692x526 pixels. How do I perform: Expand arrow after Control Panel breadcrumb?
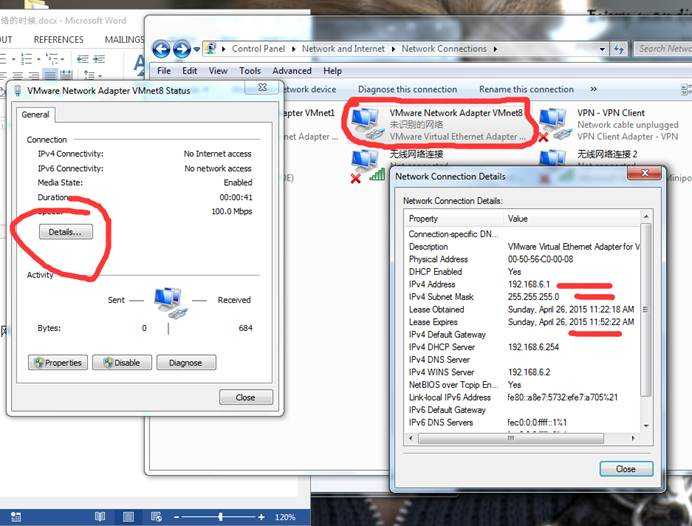point(293,49)
